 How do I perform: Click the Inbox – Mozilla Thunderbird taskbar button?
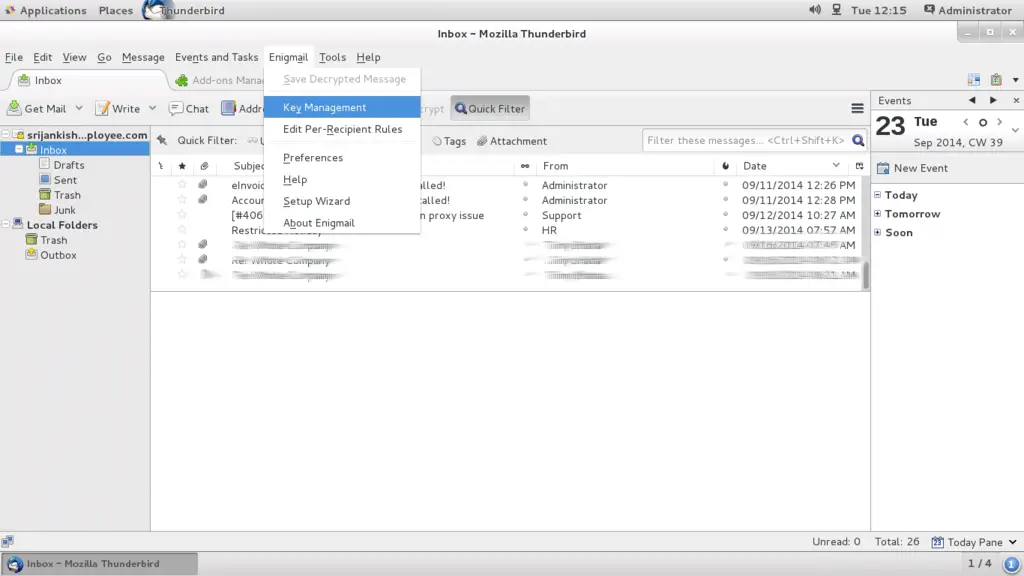click(100, 564)
